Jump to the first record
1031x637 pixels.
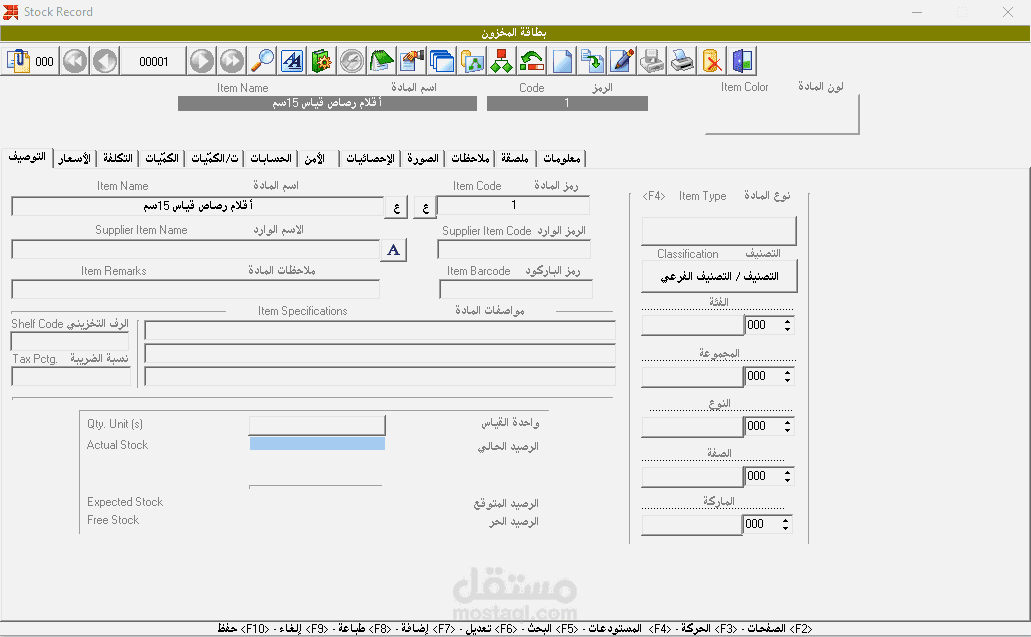[75, 61]
